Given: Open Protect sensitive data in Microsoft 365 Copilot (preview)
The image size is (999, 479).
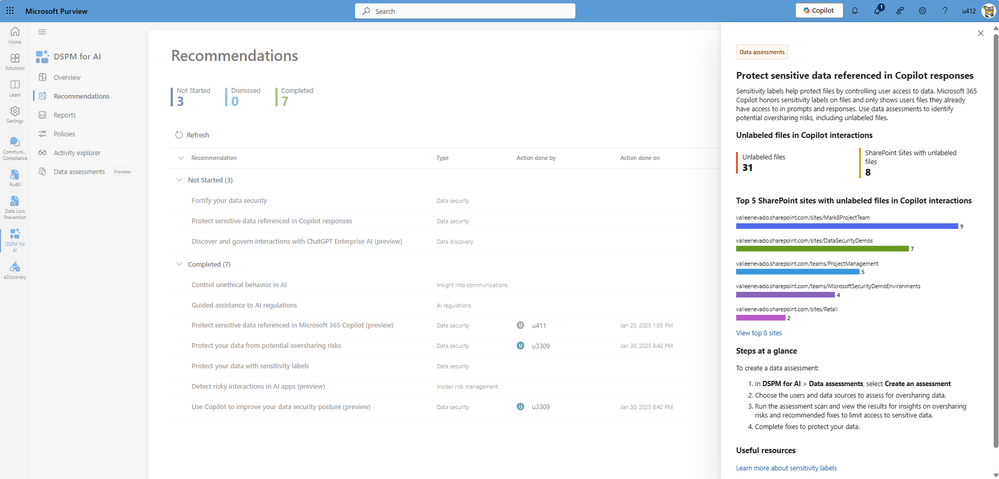Looking at the screenshot, I should point(292,325).
